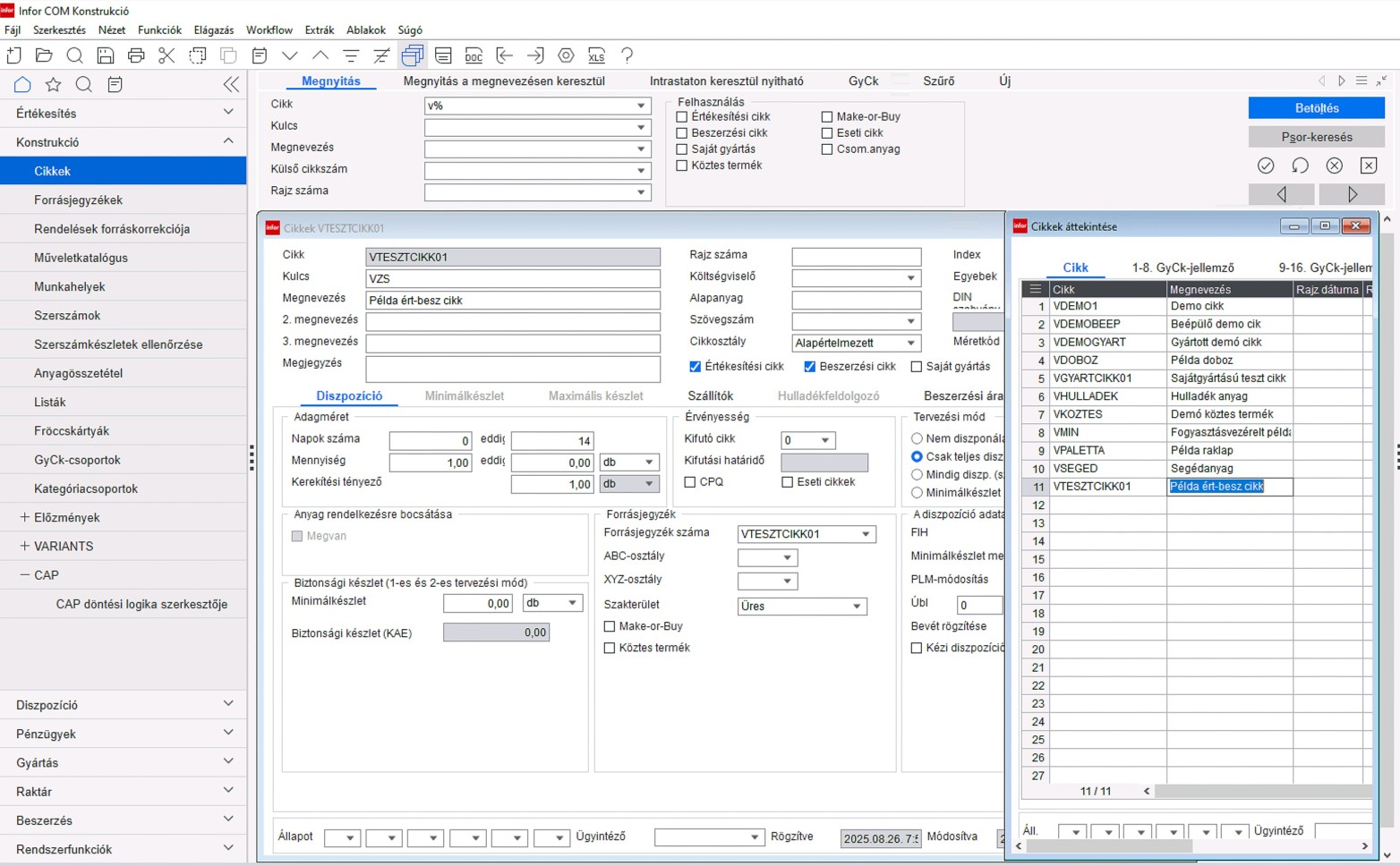The height and width of the screenshot is (866, 1400).
Task: Open the Forrásjegyzék száma dropdown
Action: click(x=866, y=534)
